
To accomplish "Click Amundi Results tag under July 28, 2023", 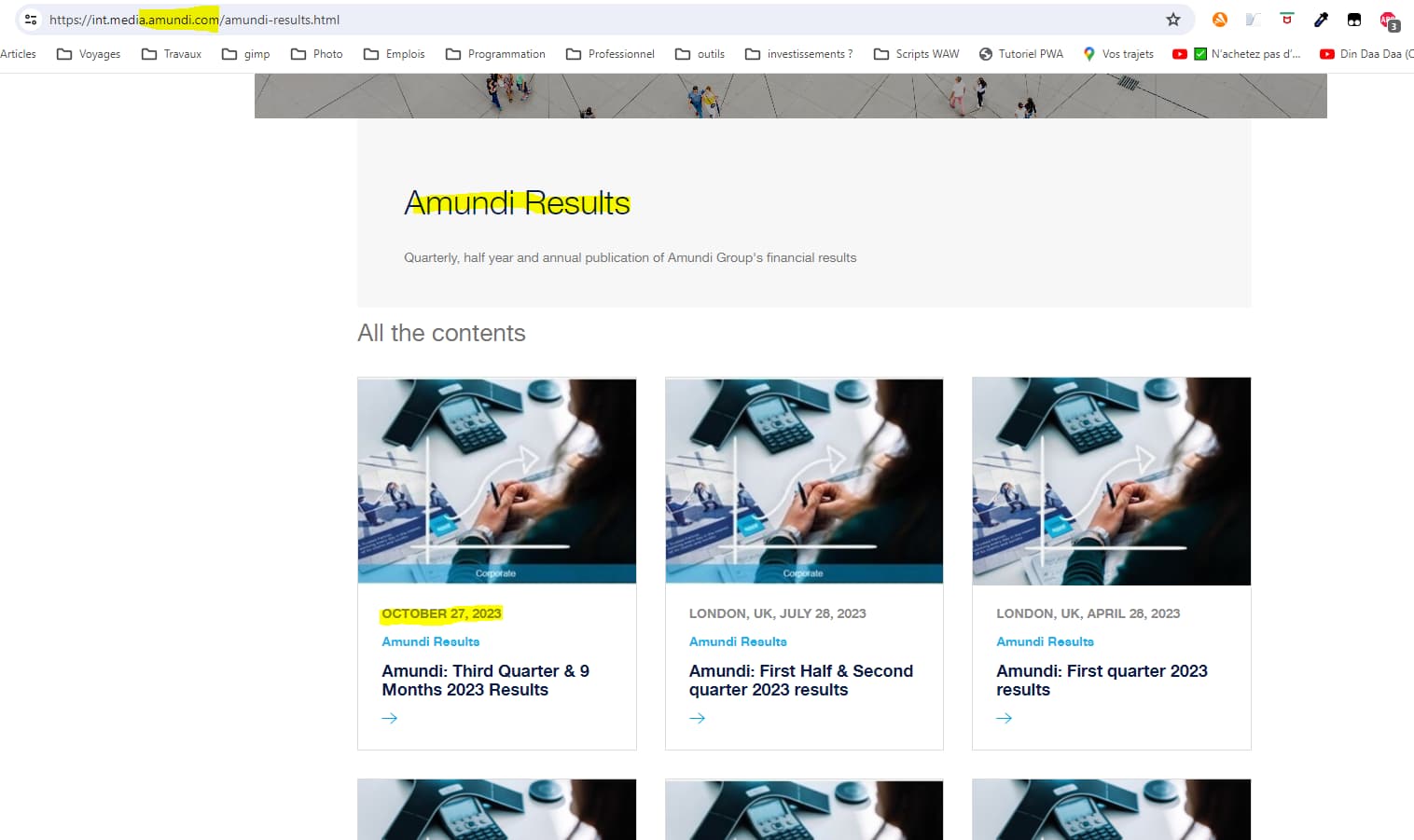I will click(x=738, y=641).
